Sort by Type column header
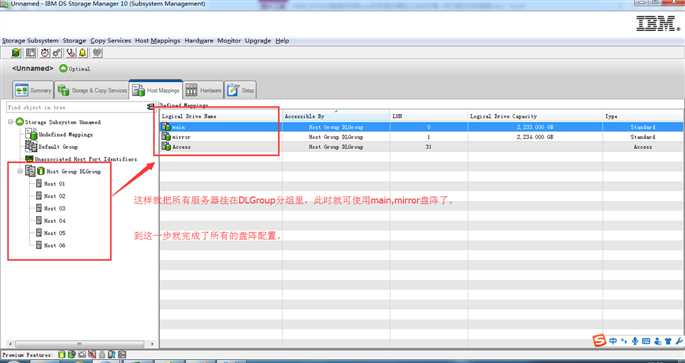 click(x=643, y=116)
